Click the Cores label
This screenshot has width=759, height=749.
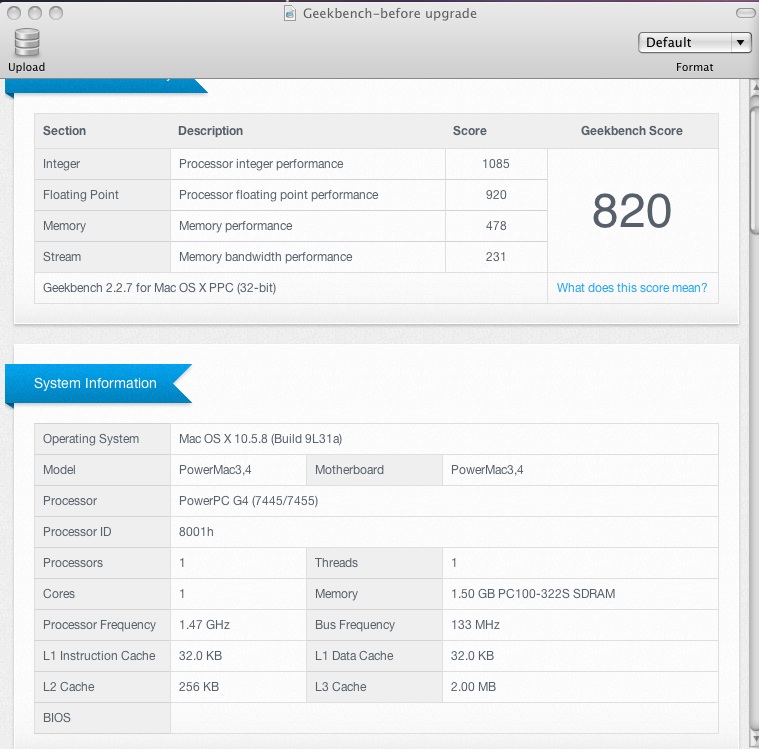59,594
